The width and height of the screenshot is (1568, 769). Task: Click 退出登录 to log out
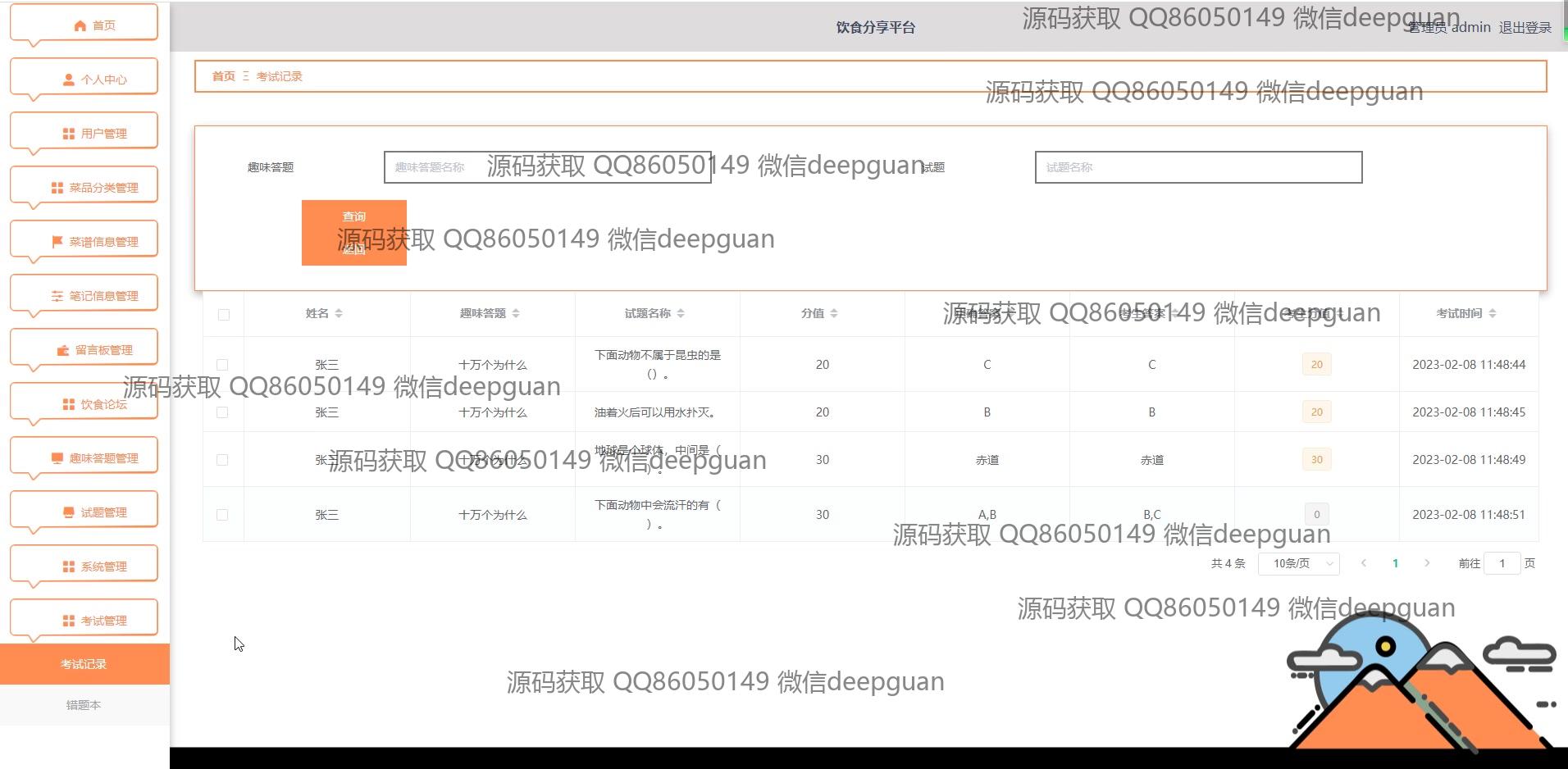1525,27
